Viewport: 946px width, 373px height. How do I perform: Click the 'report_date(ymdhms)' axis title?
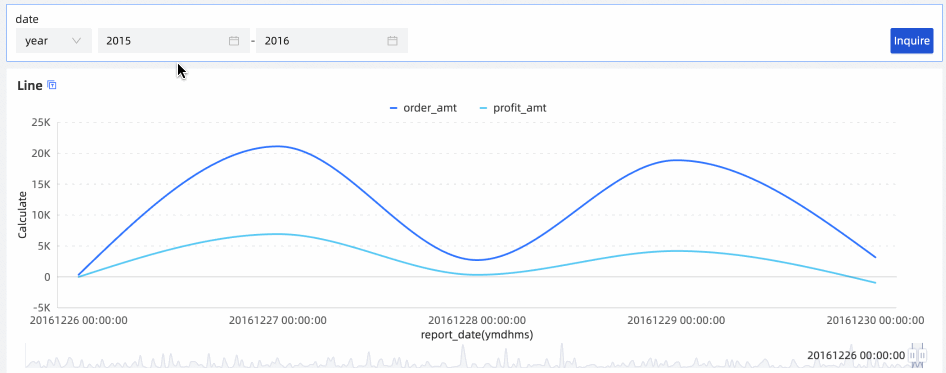pyautogui.click(x=477, y=334)
